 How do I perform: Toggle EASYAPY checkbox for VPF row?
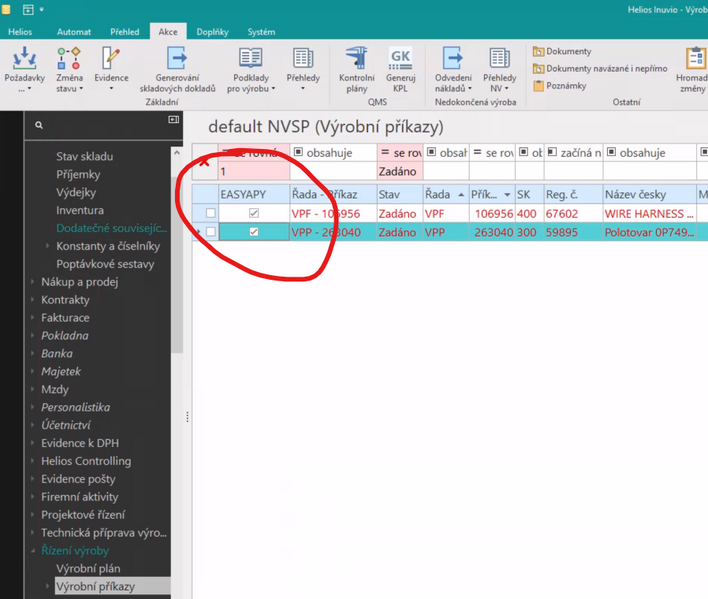[x=254, y=213]
